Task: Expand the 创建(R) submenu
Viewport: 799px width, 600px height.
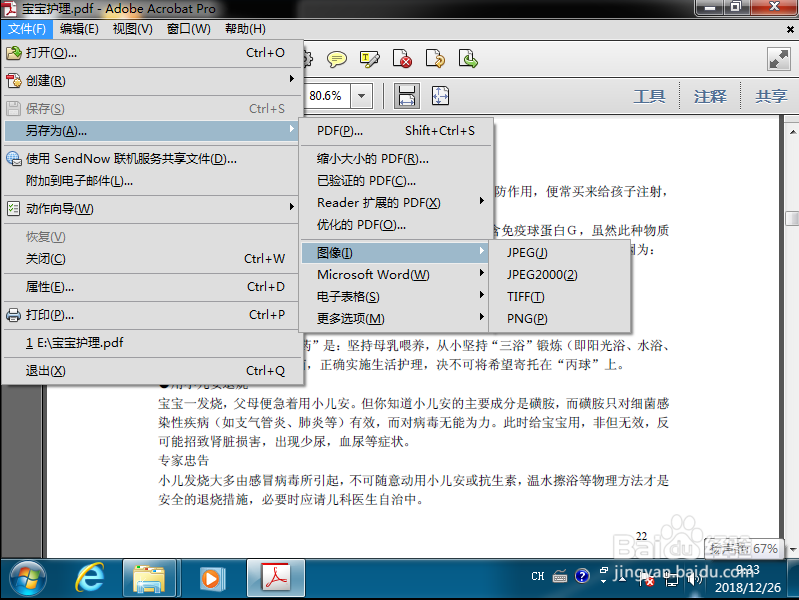Action: 152,81
